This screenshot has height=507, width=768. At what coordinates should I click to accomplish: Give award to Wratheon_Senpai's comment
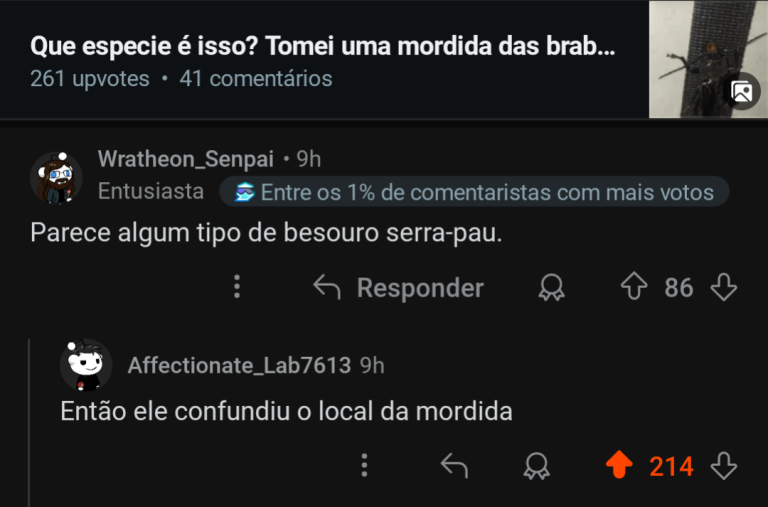tap(551, 288)
